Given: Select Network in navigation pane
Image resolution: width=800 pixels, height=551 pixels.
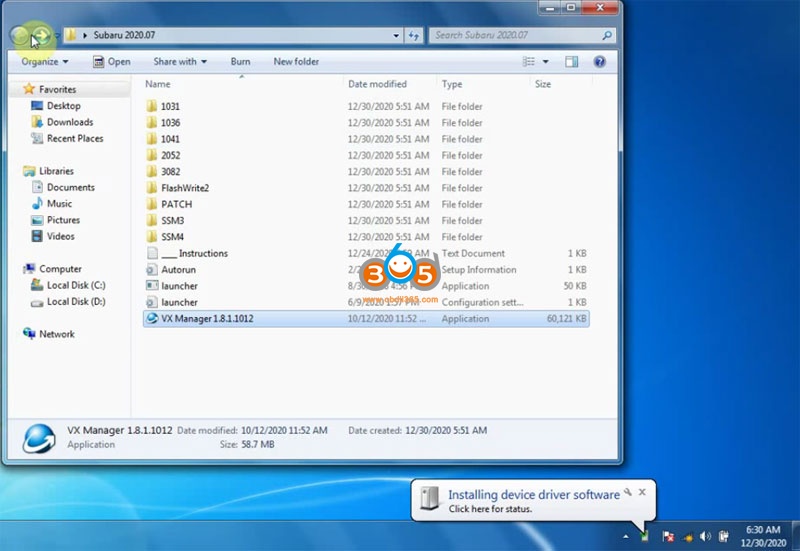Looking at the screenshot, I should point(48,334).
